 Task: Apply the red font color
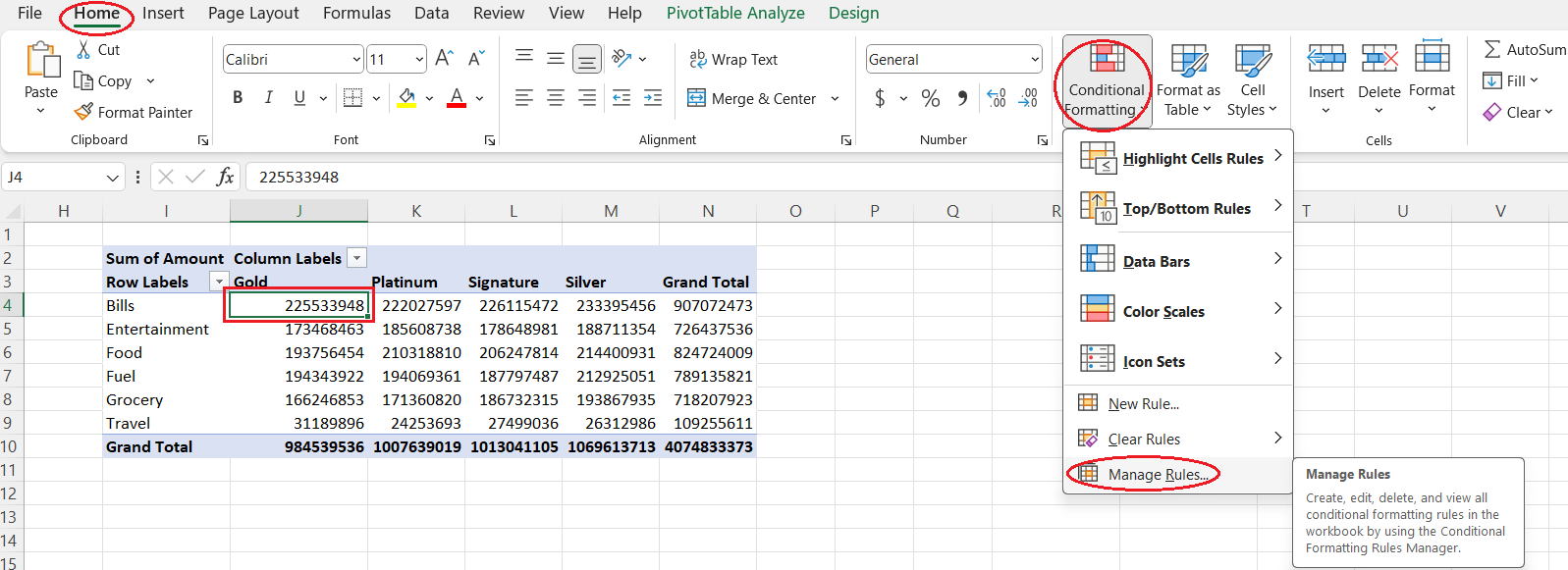[457, 97]
